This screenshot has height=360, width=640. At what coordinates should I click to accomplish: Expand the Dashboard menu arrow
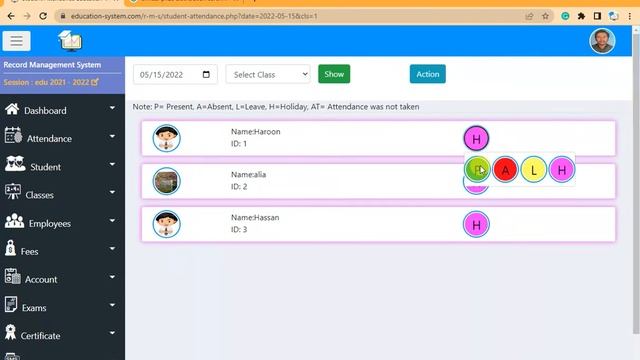click(x=112, y=108)
